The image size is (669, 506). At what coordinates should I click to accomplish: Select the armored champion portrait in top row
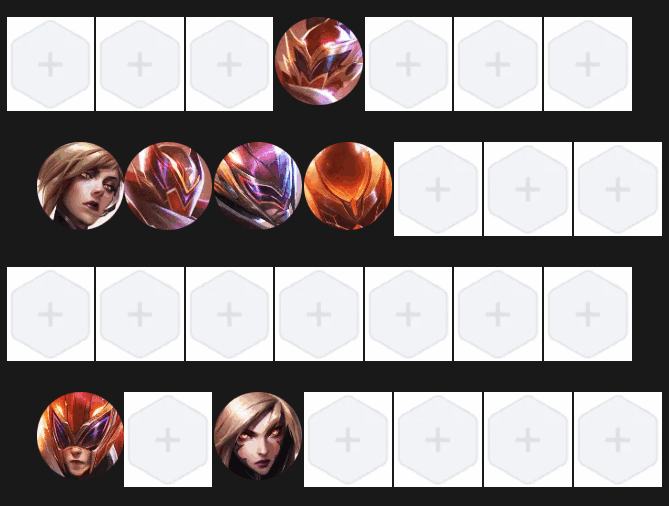[x=319, y=61]
